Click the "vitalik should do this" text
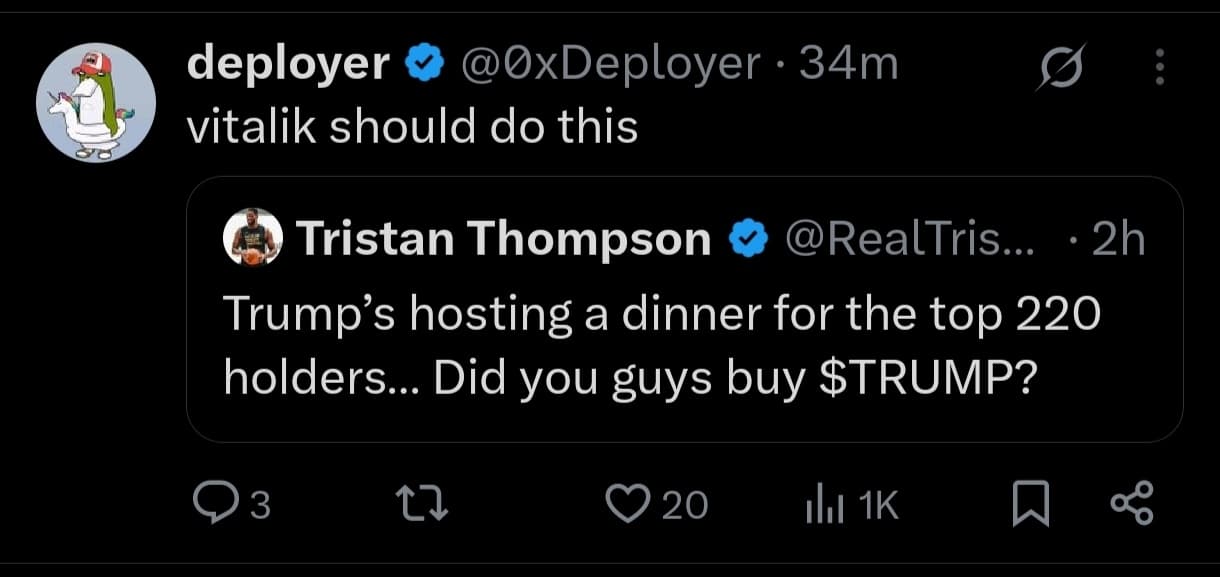Screen dimensions: 1220x577 tap(412, 127)
